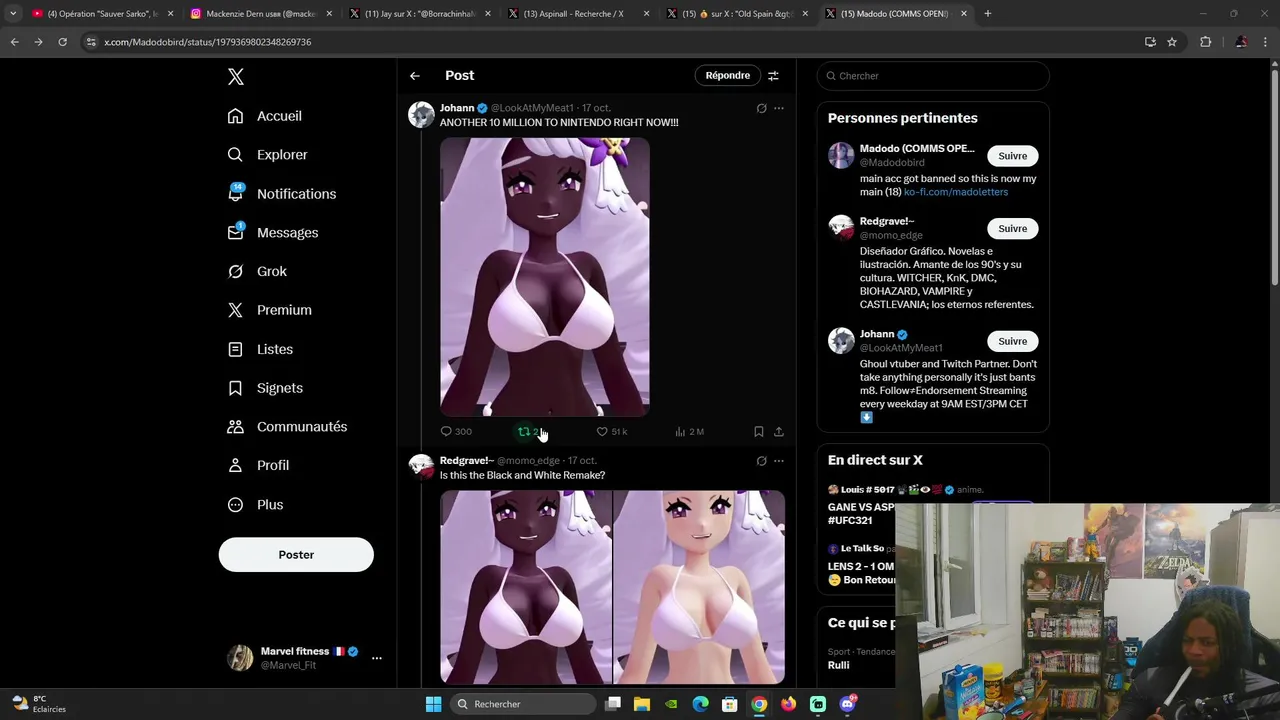
Task: Open Google Chrome from taskbar
Action: pyautogui.click(x=759, y=704)
